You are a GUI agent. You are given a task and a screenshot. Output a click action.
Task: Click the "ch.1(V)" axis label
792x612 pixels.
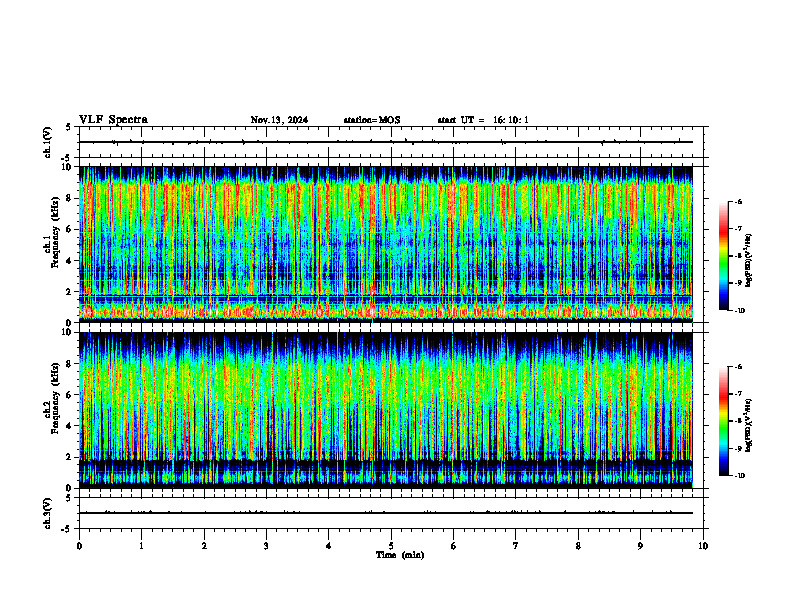coord(48,142)
